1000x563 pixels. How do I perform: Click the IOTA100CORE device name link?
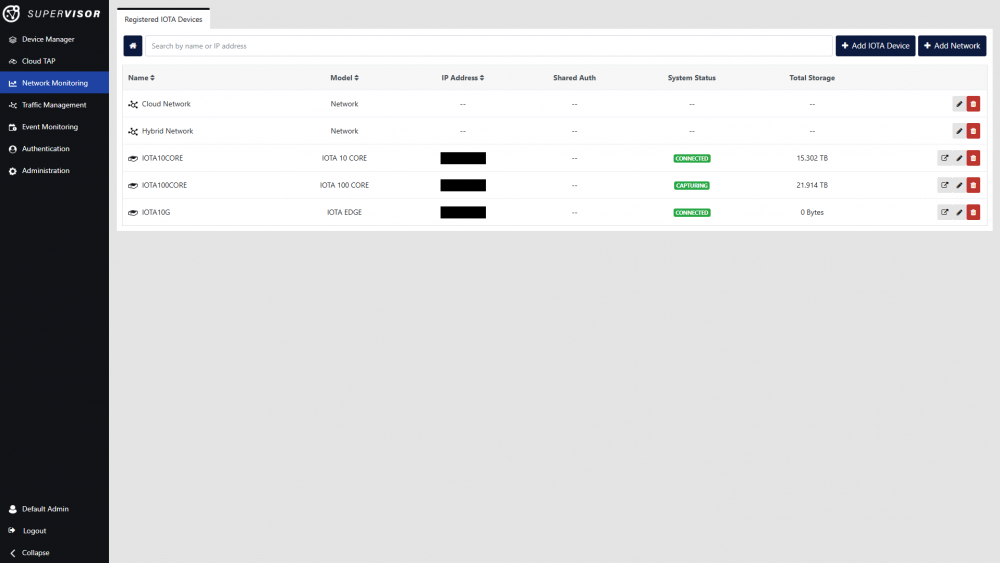click(x=164, y=185)
